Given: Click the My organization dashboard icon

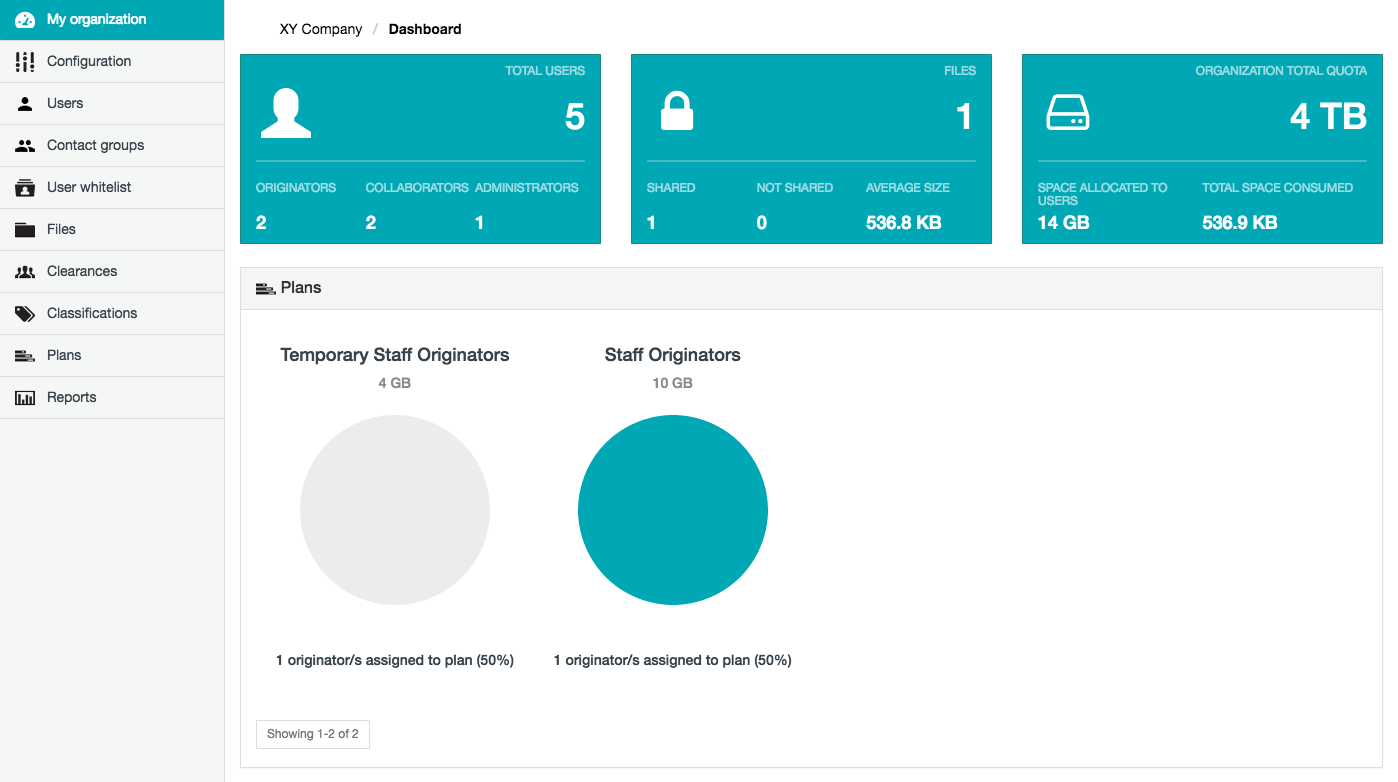Looking at the screenshot, I should pos(25,20).
